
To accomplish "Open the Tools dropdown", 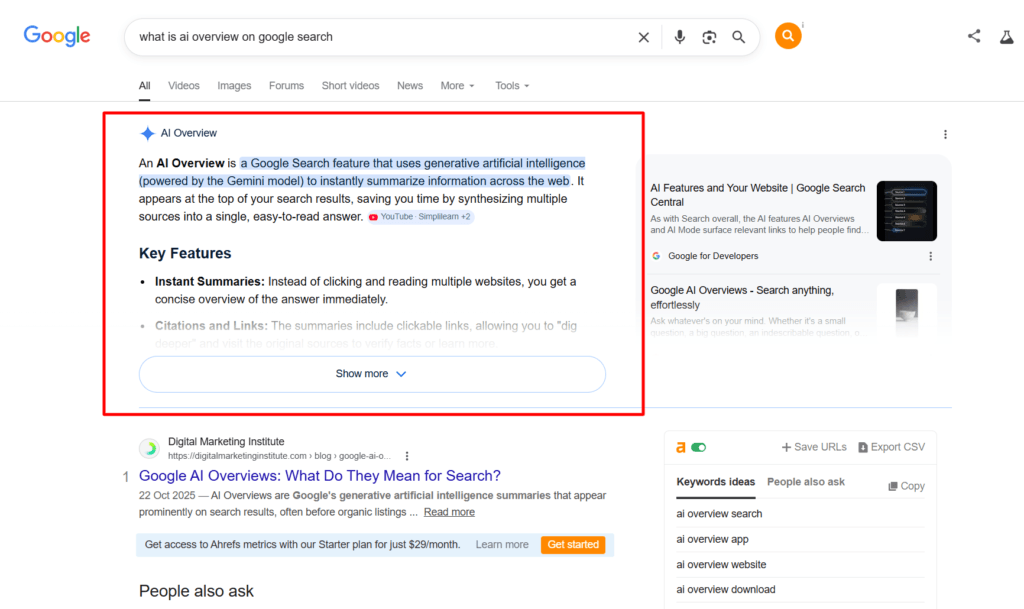I will pos(512,86).
